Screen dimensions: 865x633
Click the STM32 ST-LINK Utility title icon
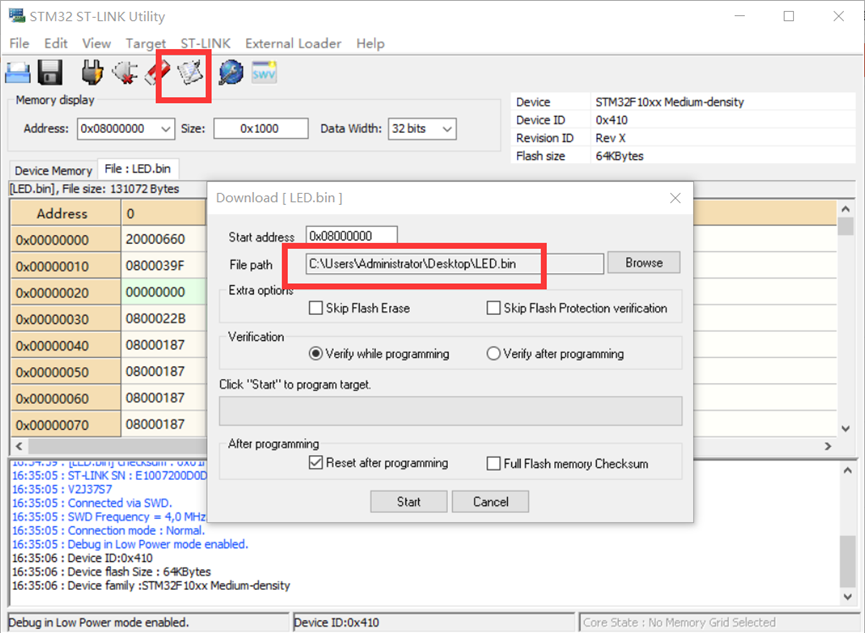17,15
